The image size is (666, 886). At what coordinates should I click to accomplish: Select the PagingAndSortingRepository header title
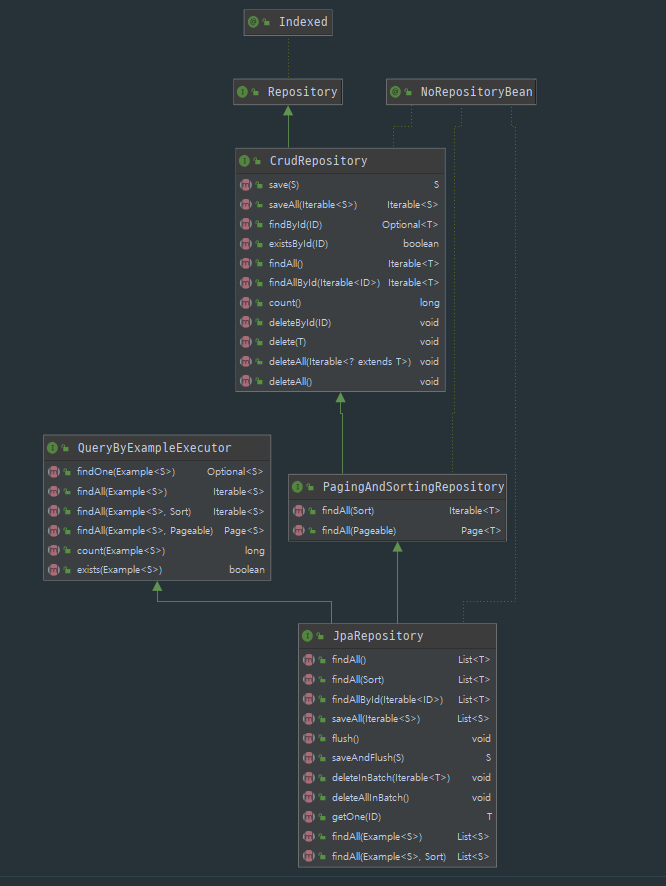click(413, 487)
